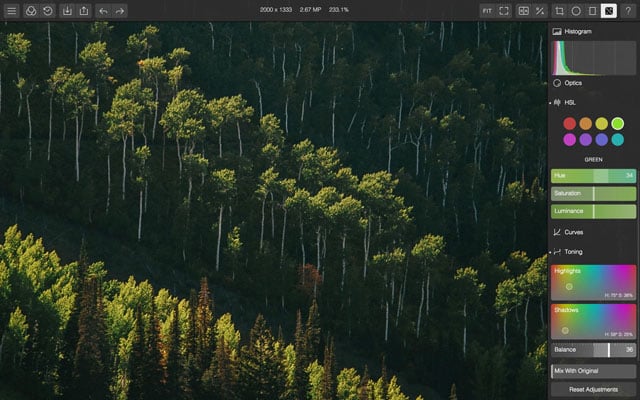Click the import photo icon
640x400 pixels.
tap(67, 11)
